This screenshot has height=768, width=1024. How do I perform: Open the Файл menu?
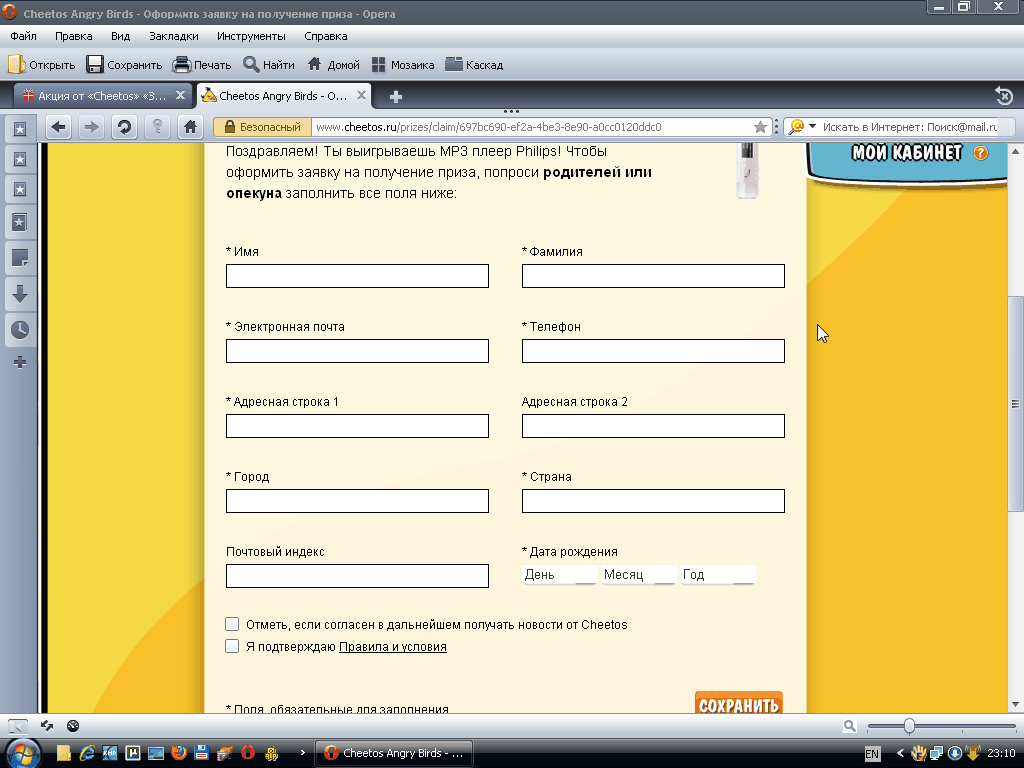click(24, 36)
